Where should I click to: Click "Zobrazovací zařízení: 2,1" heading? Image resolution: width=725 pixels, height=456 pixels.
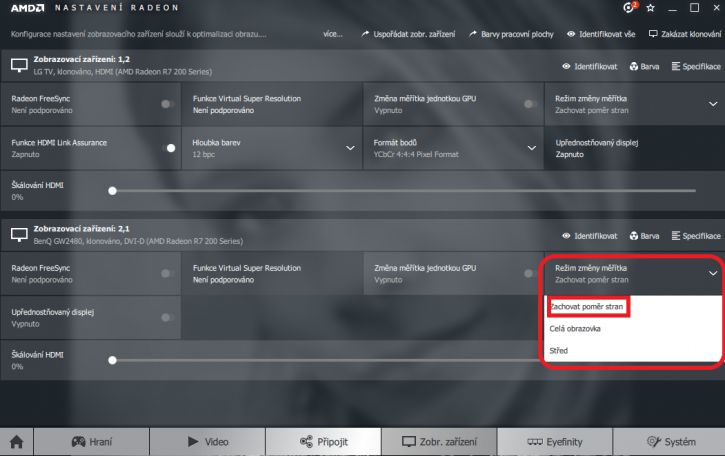81,228
